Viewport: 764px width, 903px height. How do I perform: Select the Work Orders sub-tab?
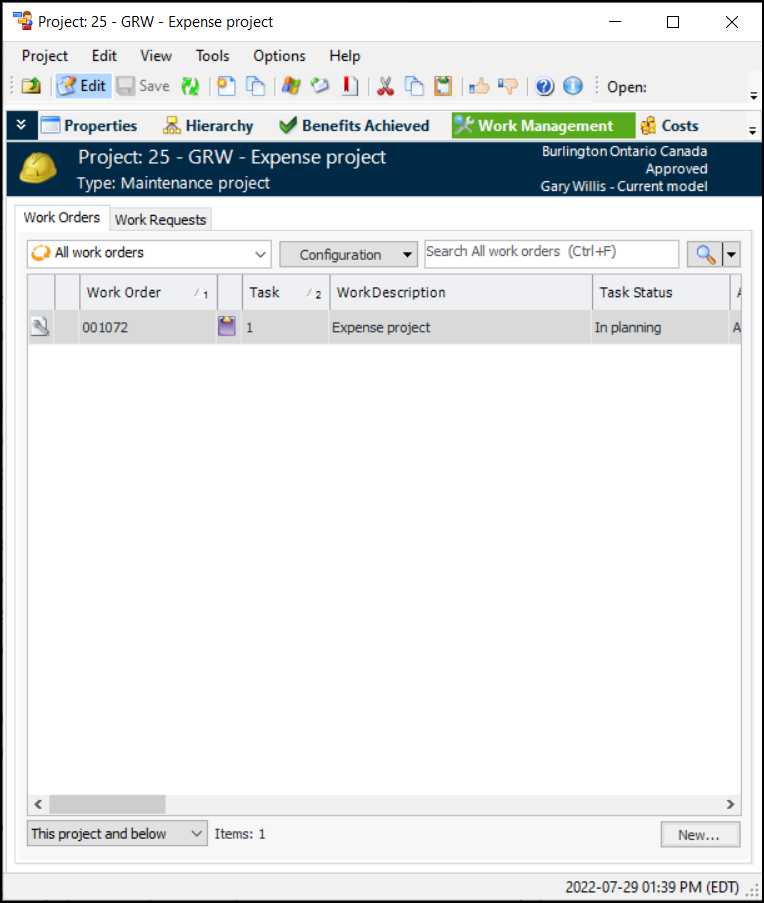click(x=62, y=218)
